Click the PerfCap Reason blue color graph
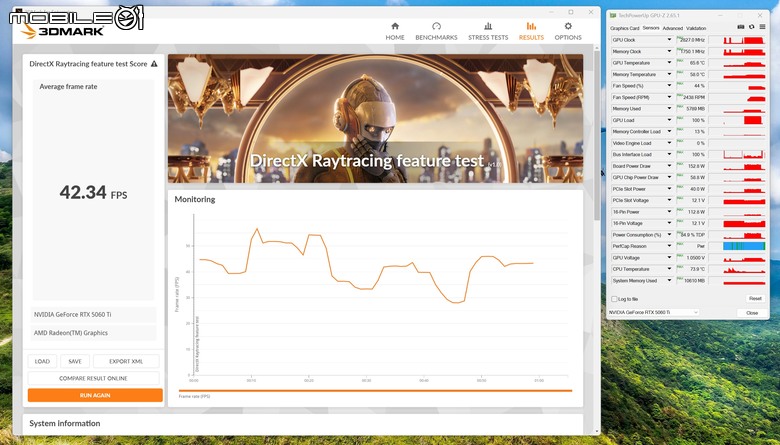 [x=744, y=246]
